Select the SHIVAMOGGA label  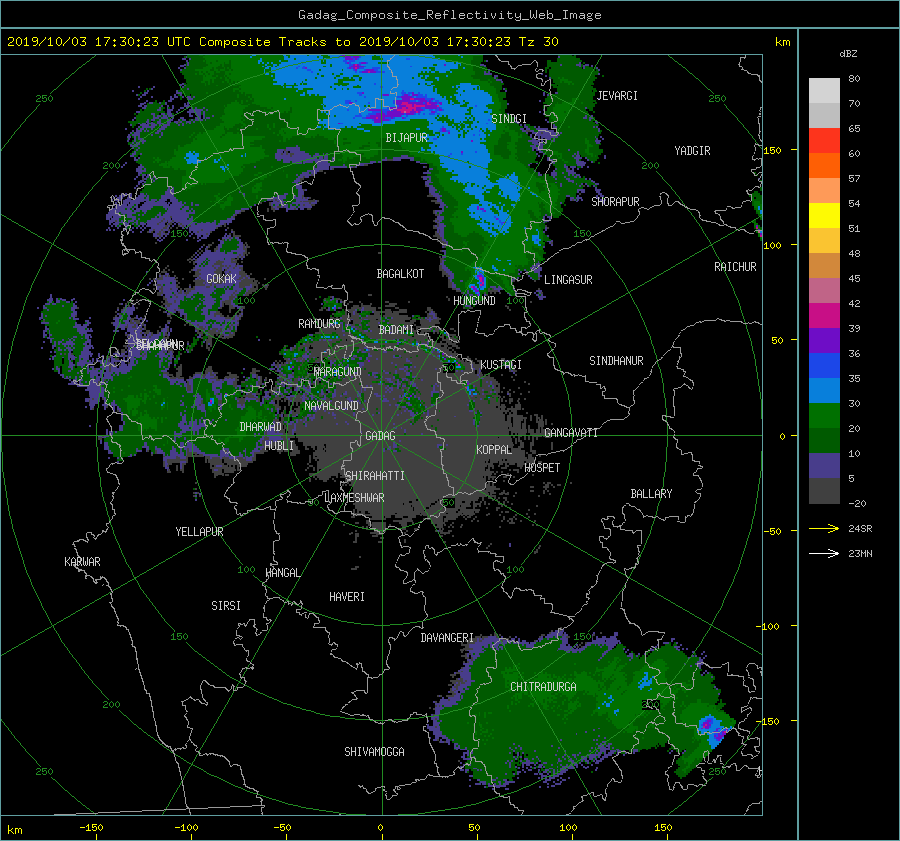(374, 752)
